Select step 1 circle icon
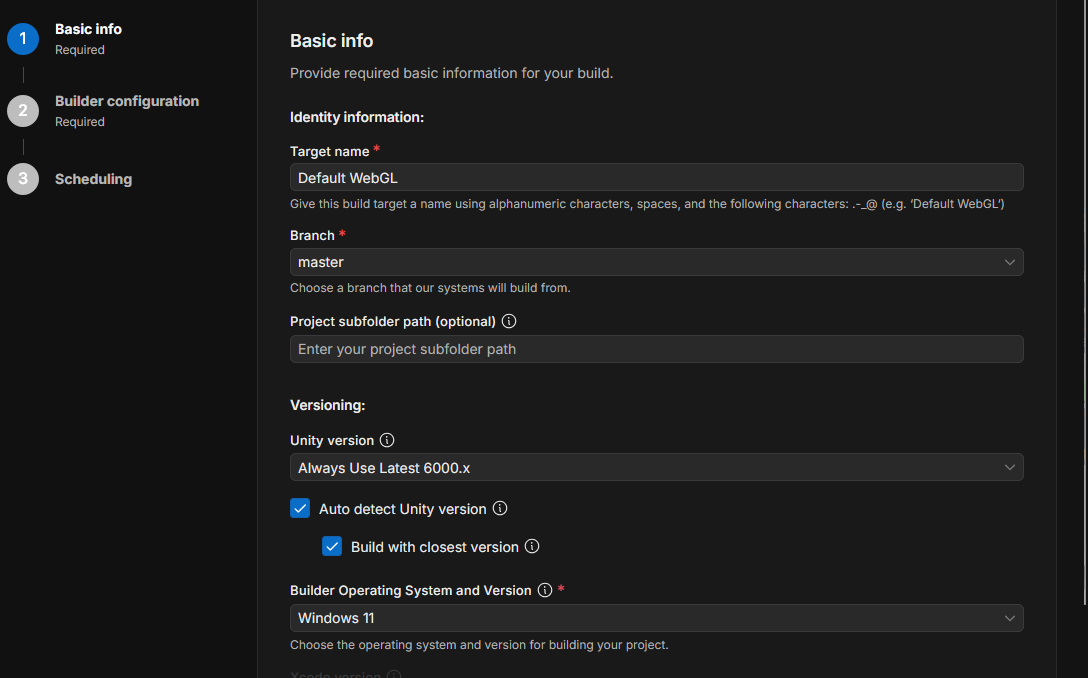 [x=23, y=39]
